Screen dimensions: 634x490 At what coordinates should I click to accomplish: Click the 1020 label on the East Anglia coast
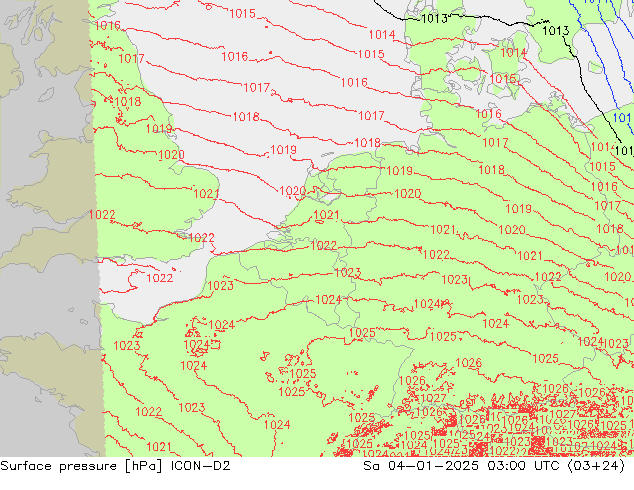171,155
